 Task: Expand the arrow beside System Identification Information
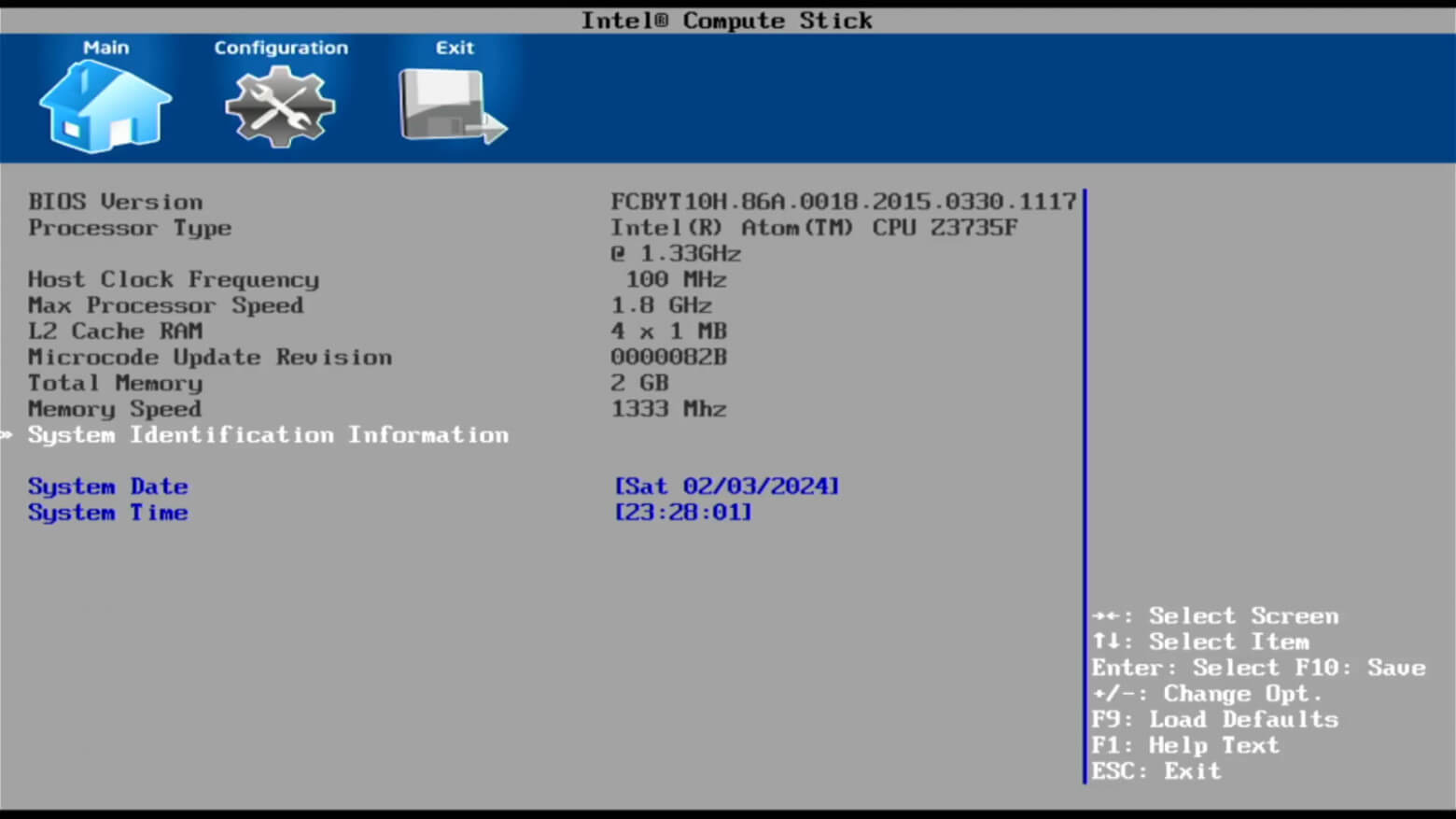point(7,435)
